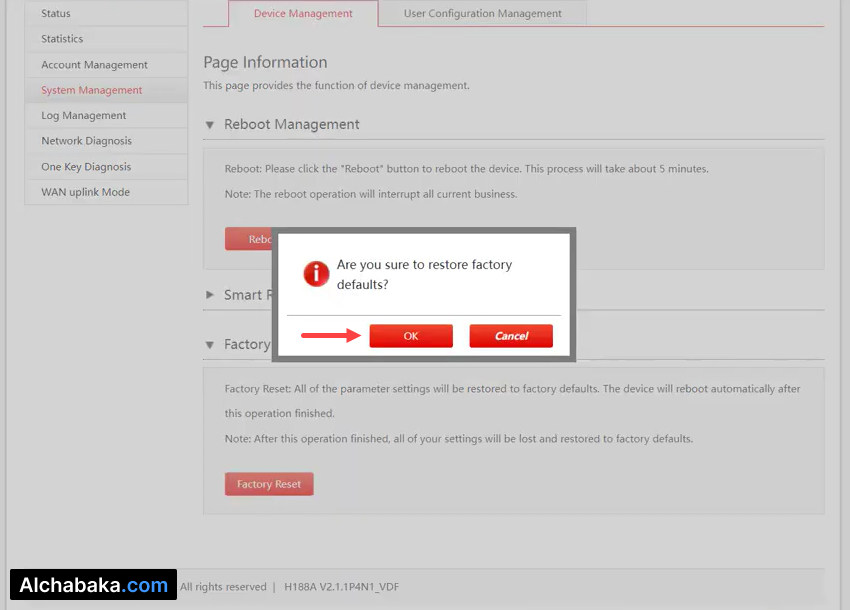Screen dimensions: 850x610
Task: Collapse the Reboot Management section triangle
Action: [x=210, y=125]
